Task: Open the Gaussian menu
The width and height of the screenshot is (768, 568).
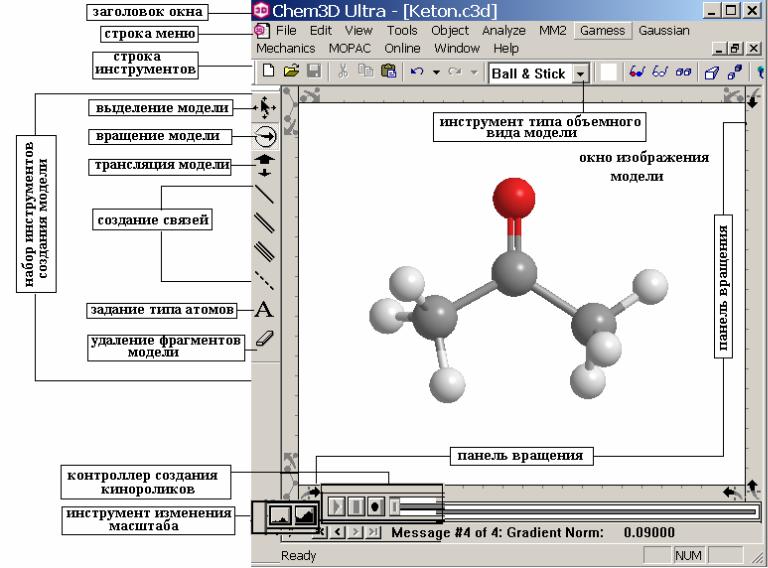Action: (664, 30)
